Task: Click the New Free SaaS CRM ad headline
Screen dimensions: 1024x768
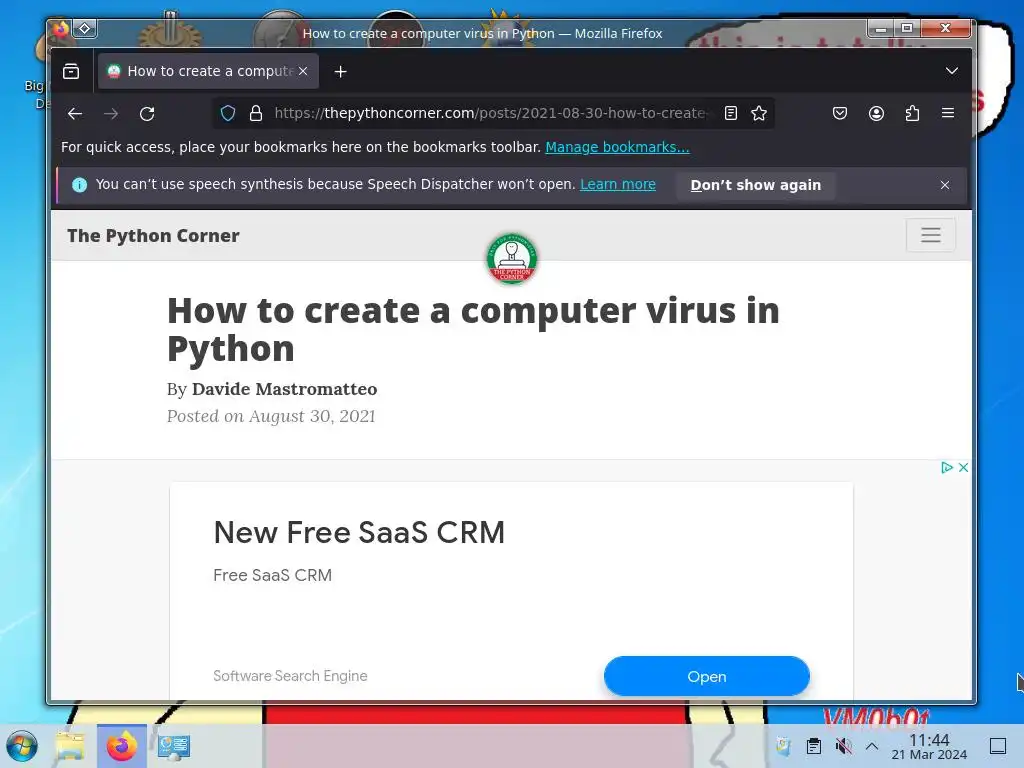Action: click(359, 532)
